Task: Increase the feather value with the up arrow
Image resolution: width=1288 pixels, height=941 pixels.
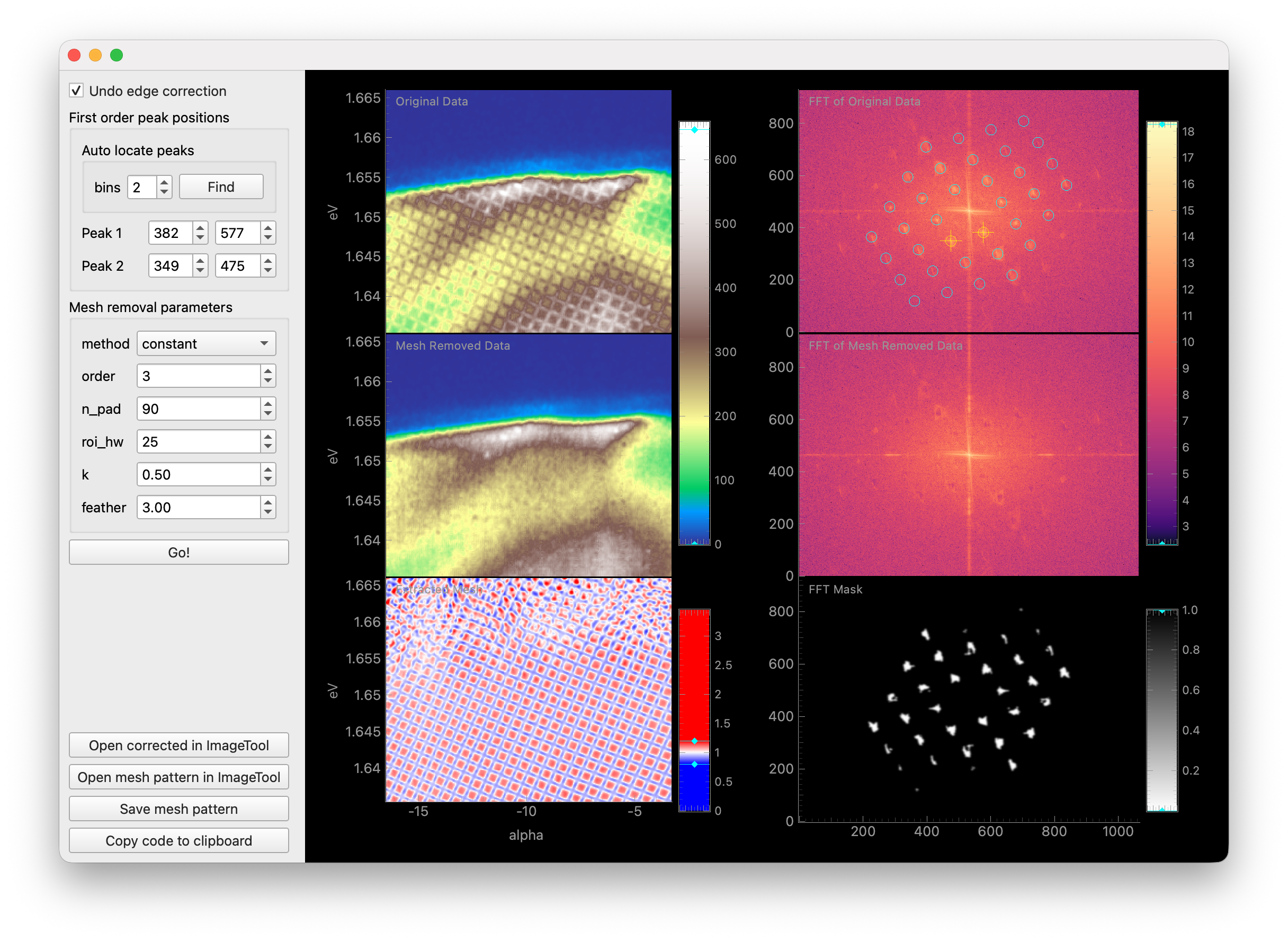Action: pos(268,502)
